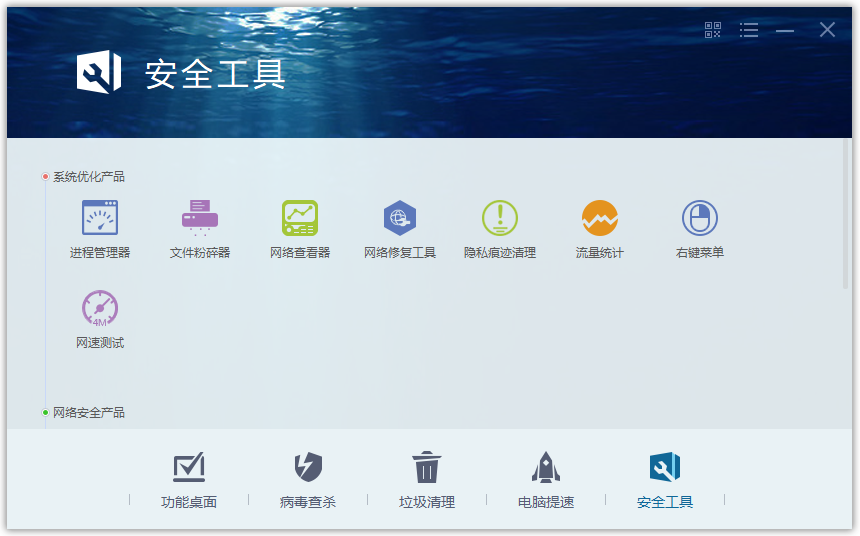Click the 安全工具 wrench logo in header
This screenshot has height=536, width=860.
[99, 73]
